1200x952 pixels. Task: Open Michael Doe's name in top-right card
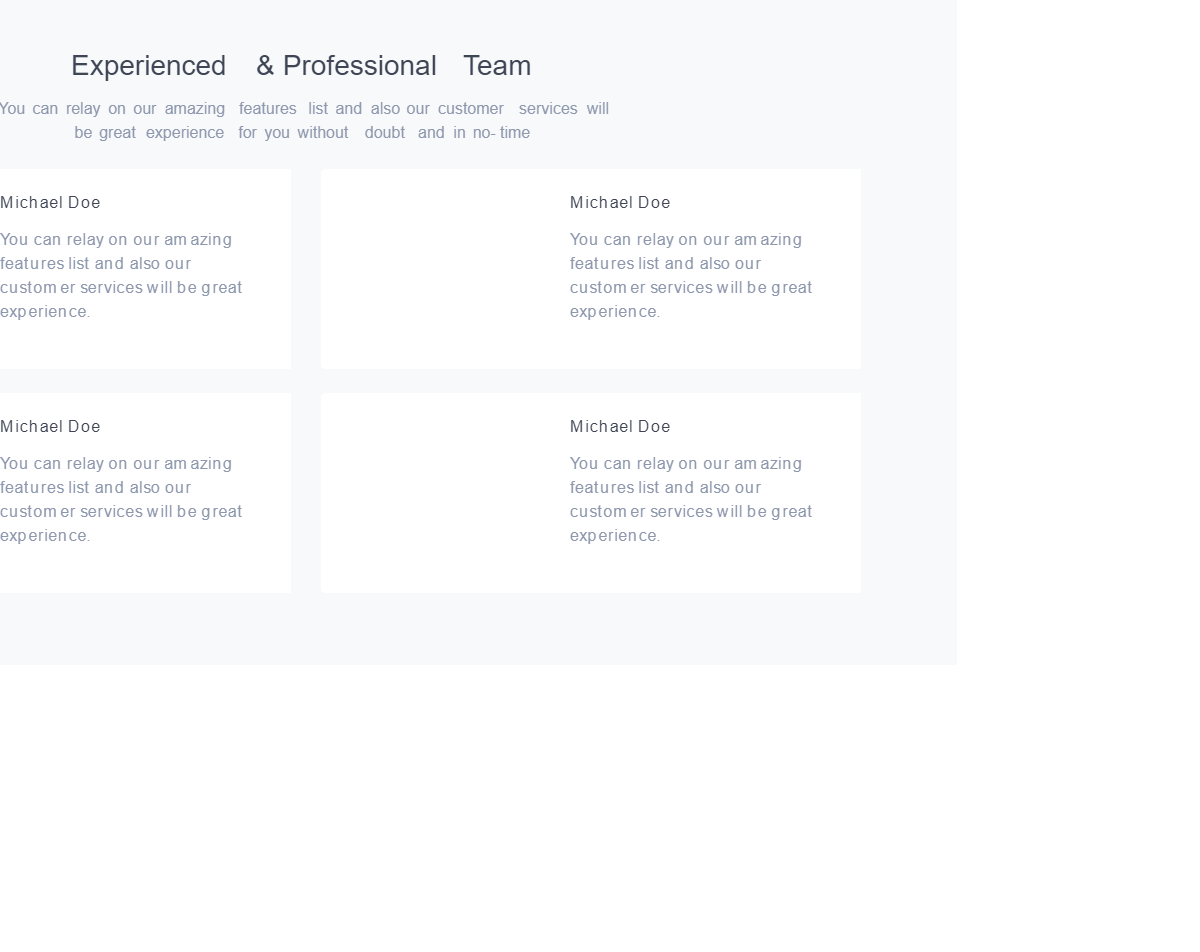tap(620, 203)
